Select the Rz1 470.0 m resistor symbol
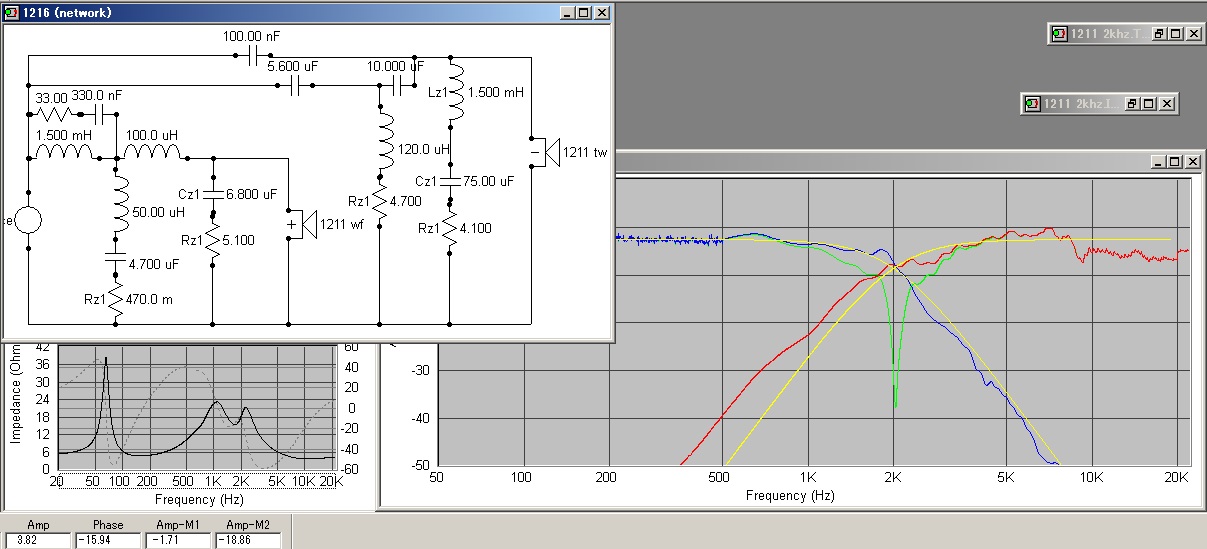1207x549 pixels. (x=115, y=301)
